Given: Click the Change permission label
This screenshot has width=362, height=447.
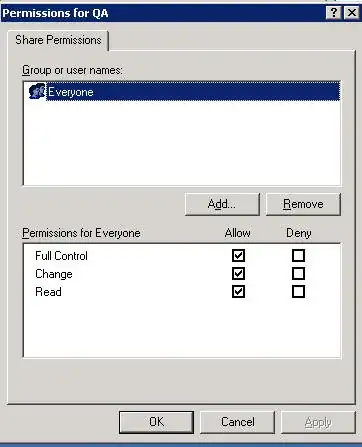Looking at the screenshot, I should [x=54, y=274].
